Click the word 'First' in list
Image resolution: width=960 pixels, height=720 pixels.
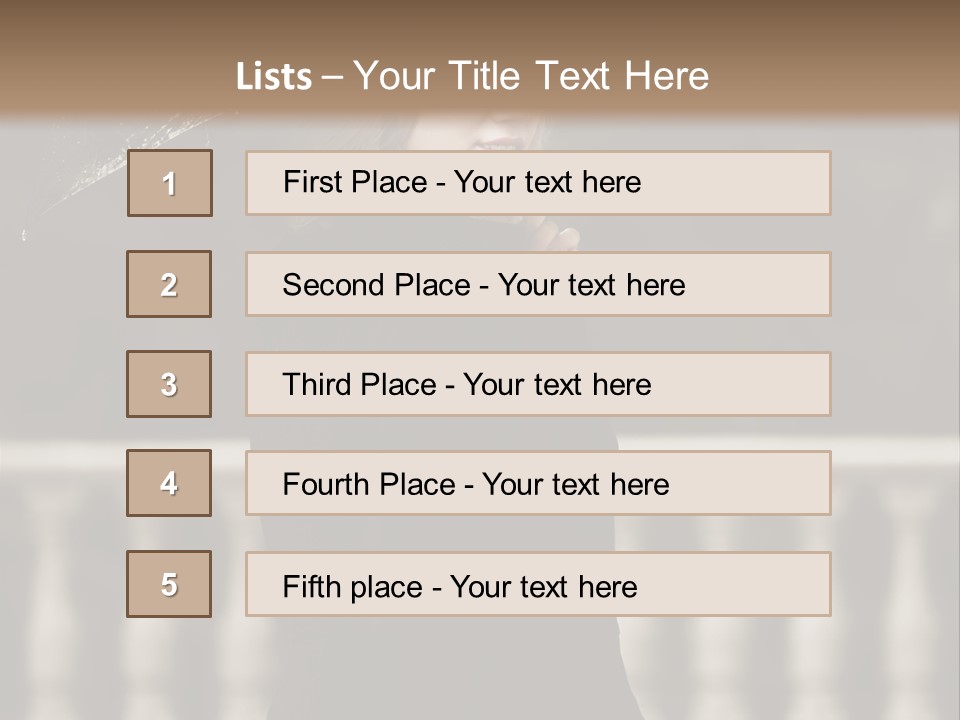(x=311, y=182)
